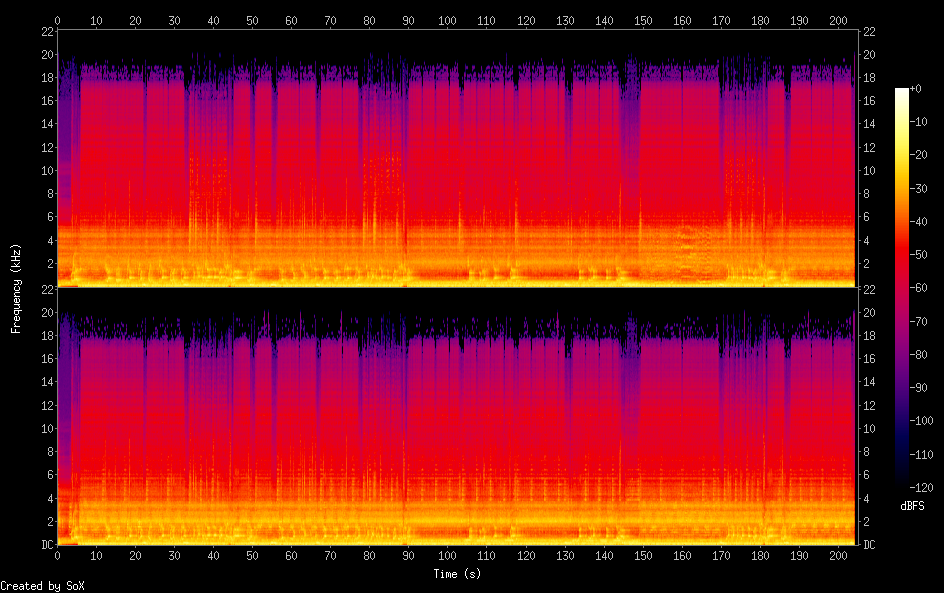This screenshot has width=944, height=593.
Task: Click the "dBFS" label under the color scale
Action: click(x=912, y=506)
